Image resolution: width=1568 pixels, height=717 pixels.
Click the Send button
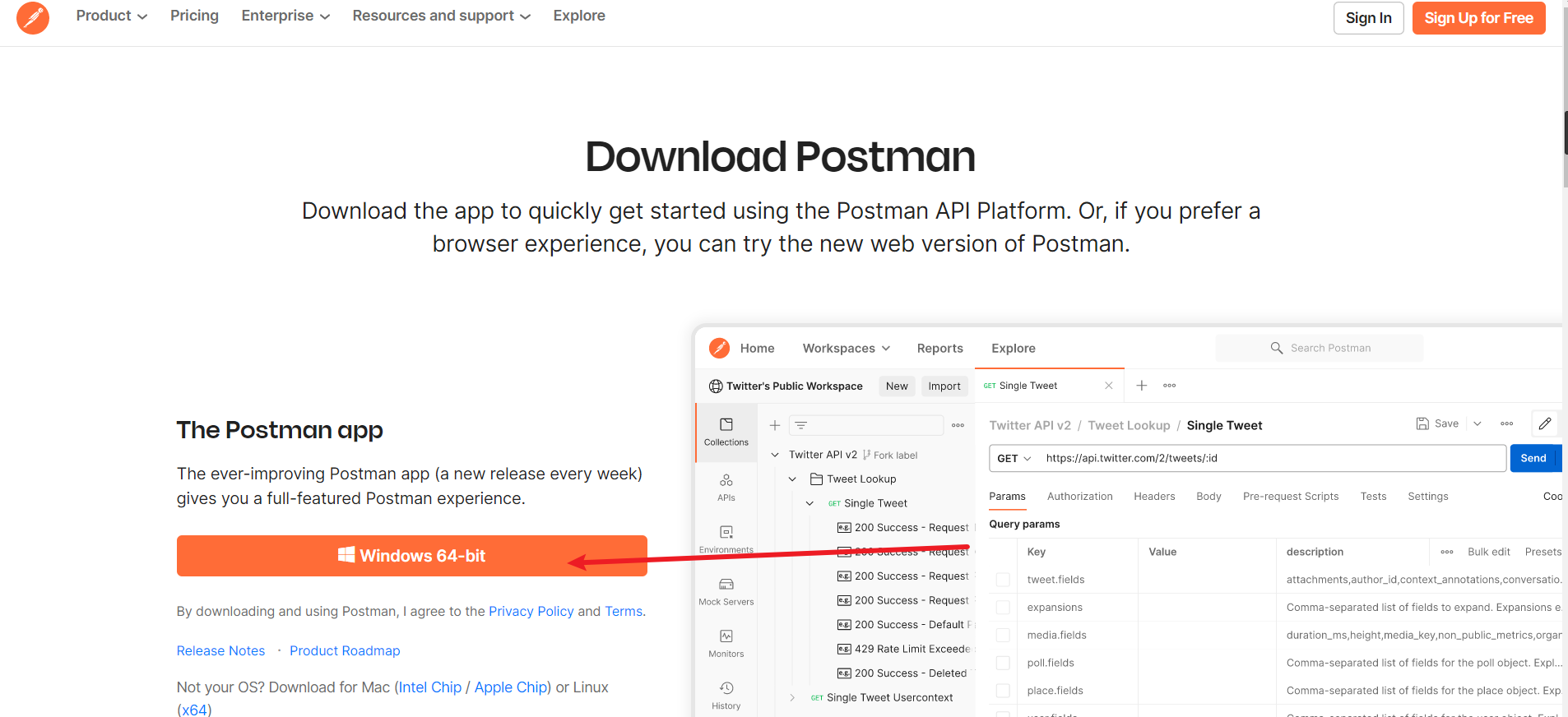(1533, 458)
